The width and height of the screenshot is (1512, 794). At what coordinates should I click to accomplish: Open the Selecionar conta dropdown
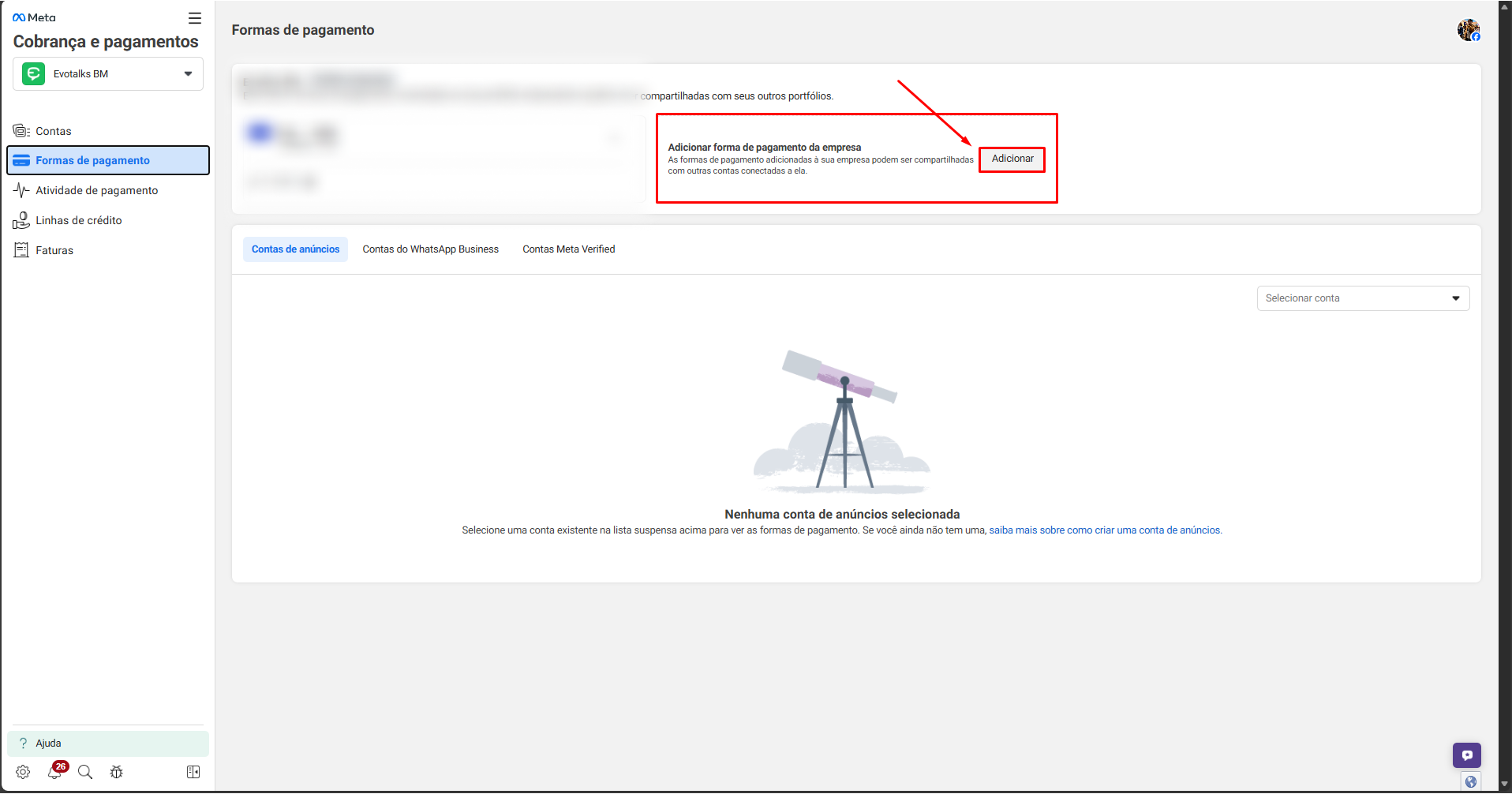click(x=1363, y=298)
